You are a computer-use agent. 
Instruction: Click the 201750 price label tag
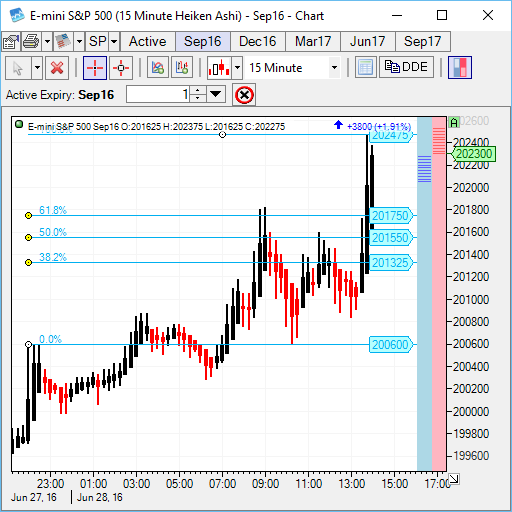pos(391,216)
